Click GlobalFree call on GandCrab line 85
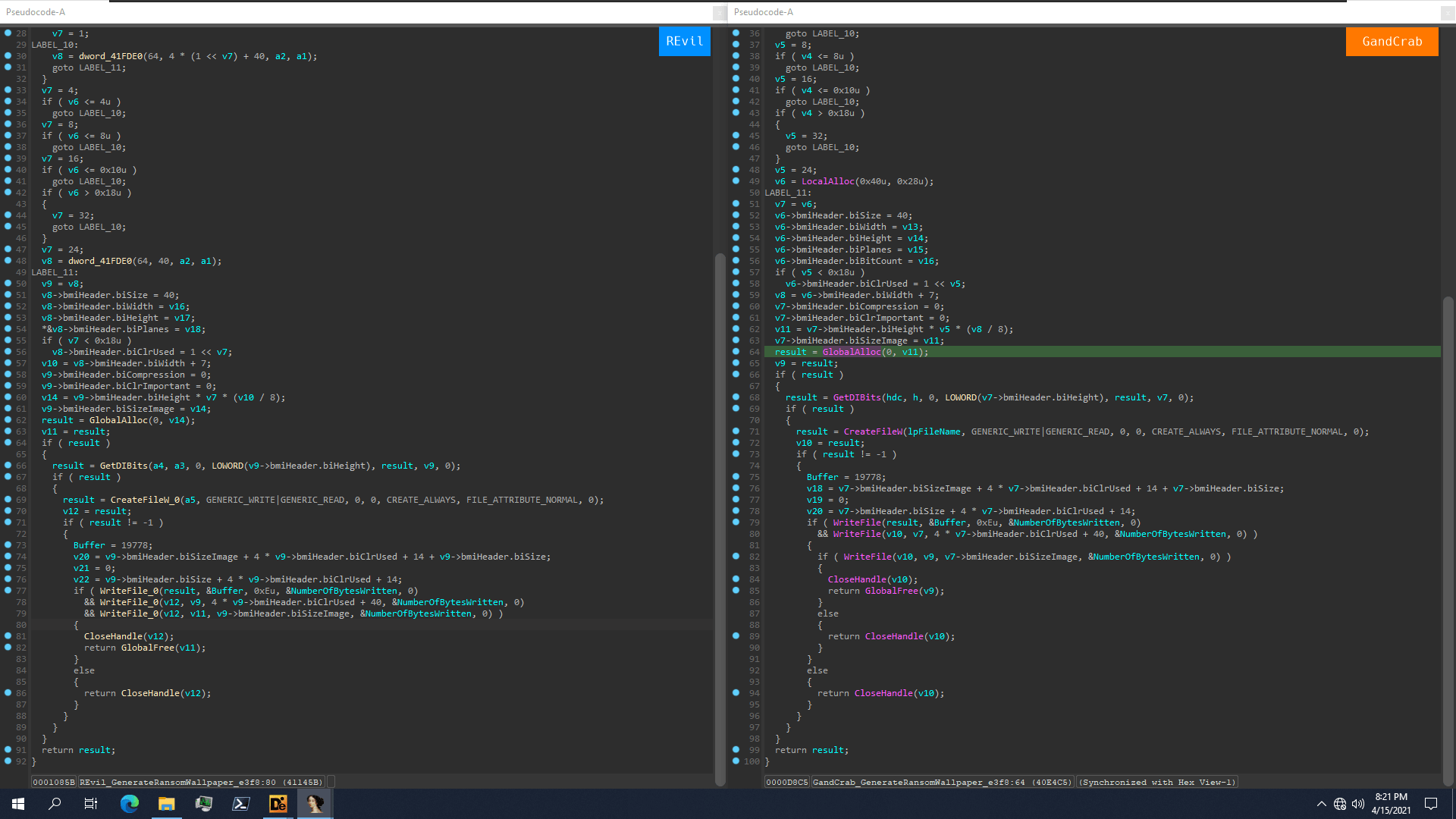This screenshot has width=1456, height=819. [891, 591]
